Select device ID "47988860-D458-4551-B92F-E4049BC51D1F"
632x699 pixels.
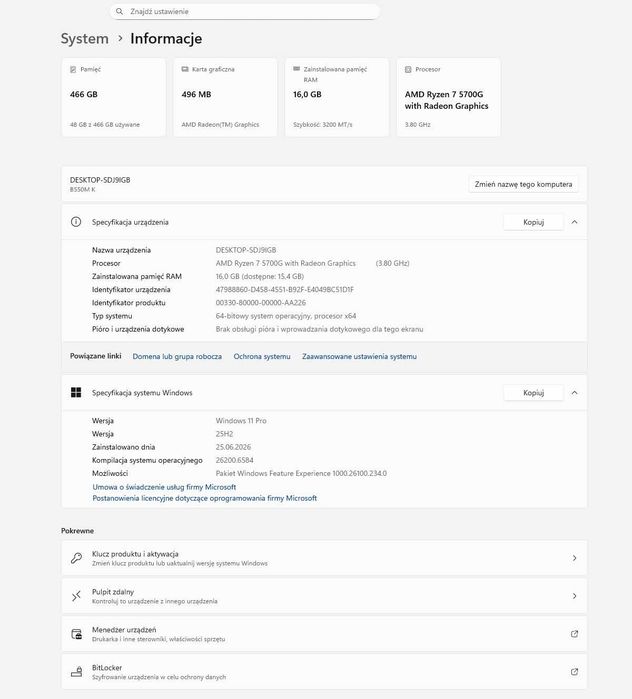(x=285, y=290)
